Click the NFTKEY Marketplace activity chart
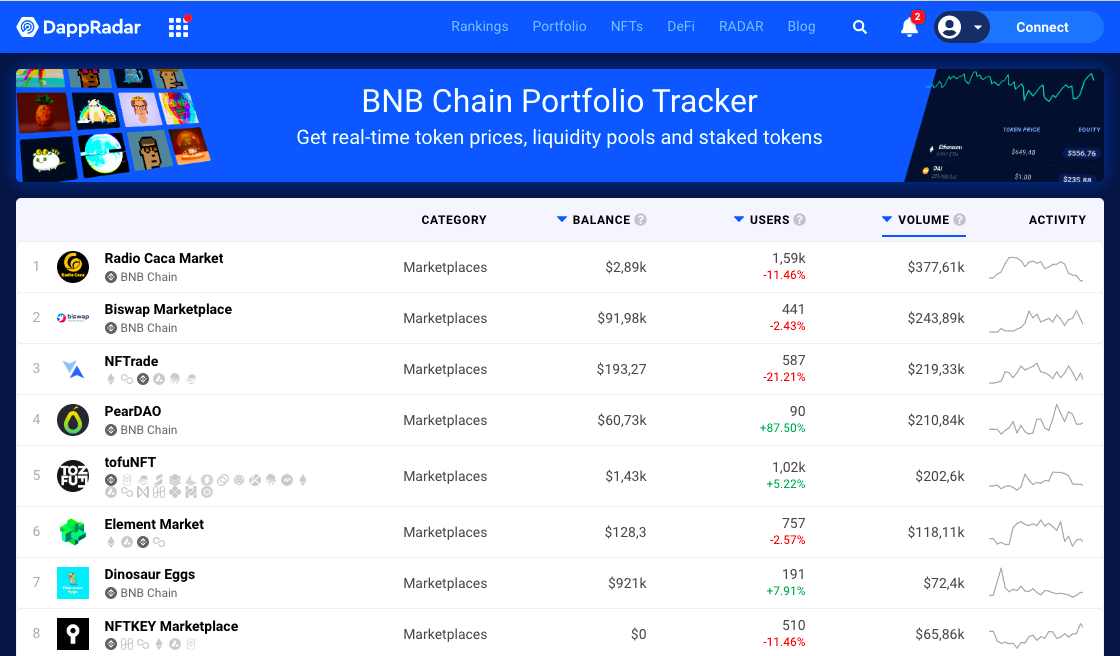 (1036, 635)
